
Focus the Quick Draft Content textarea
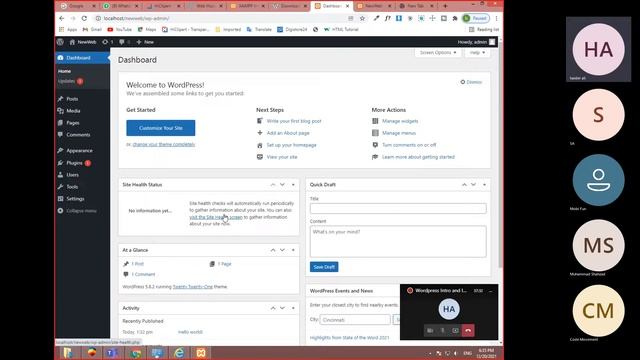click(398, 242)
